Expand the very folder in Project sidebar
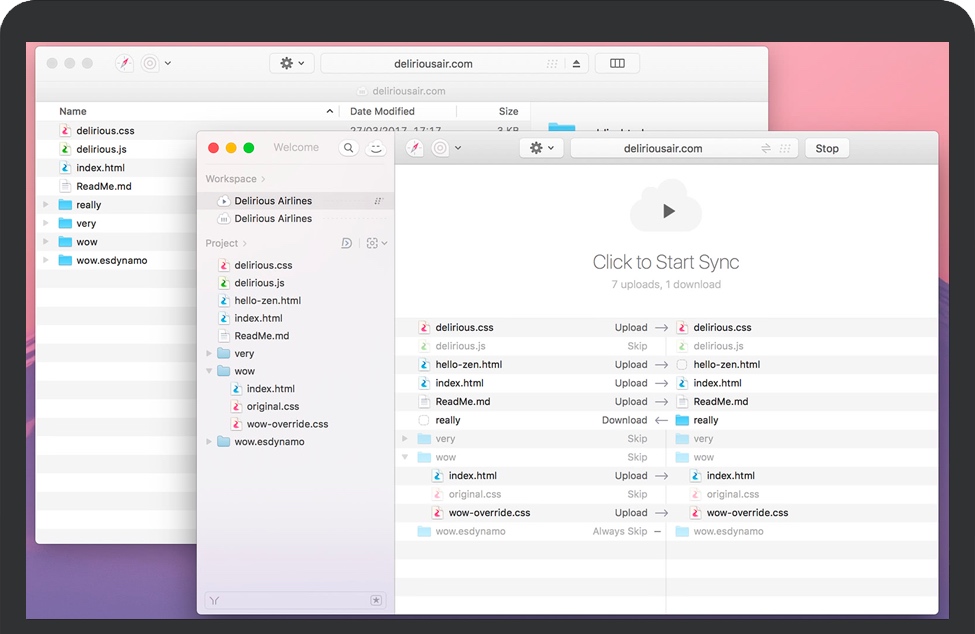 (210, 354)
